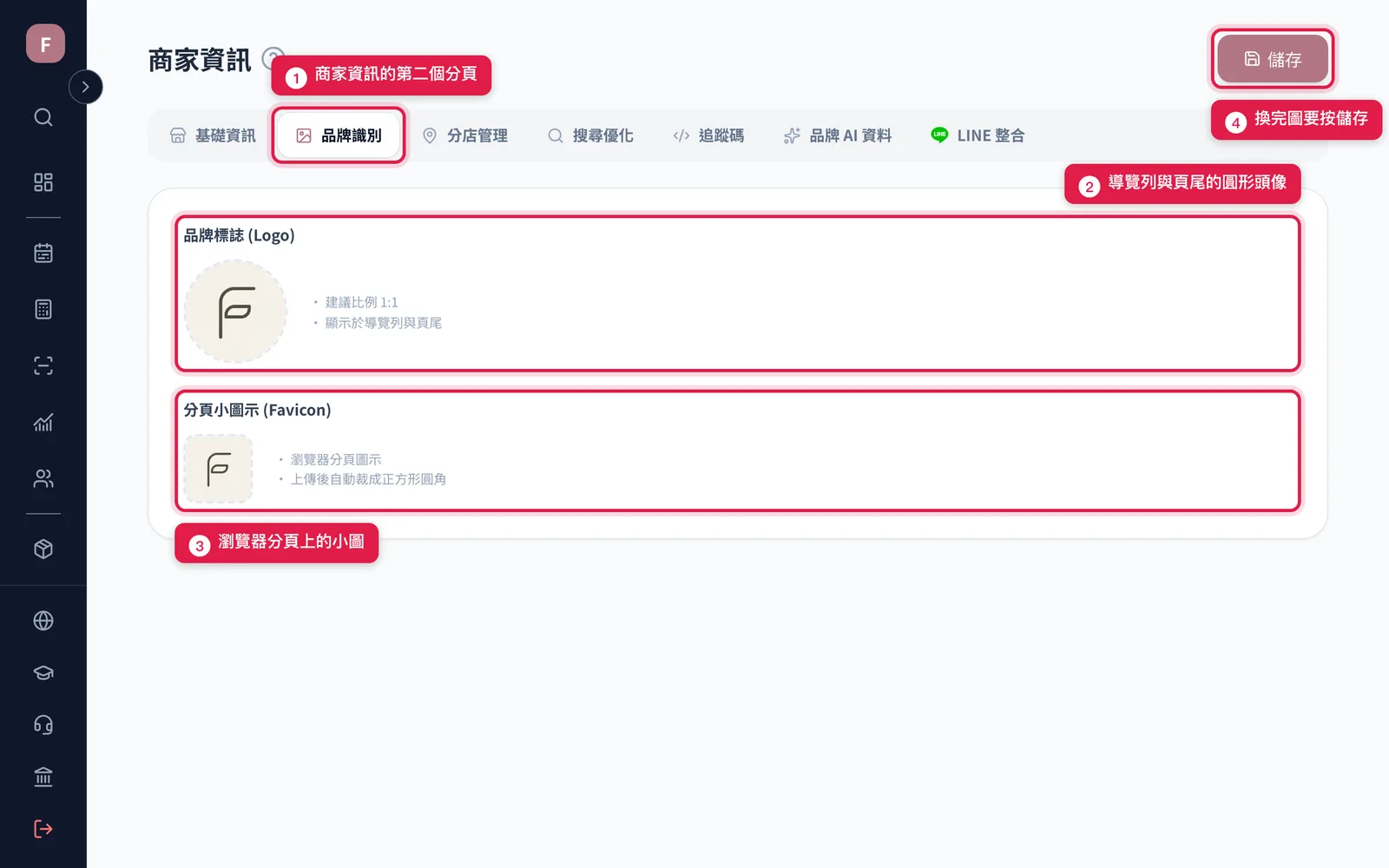Expand the sidebar with the chevron arrow
1389x868 pixels.
click(85, 87)
